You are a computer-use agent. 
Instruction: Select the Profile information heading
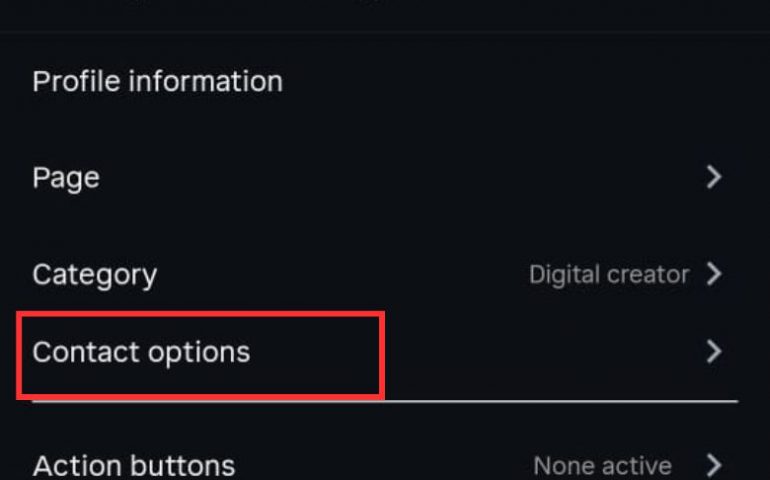pyautogui.click(x=157, y=81)
